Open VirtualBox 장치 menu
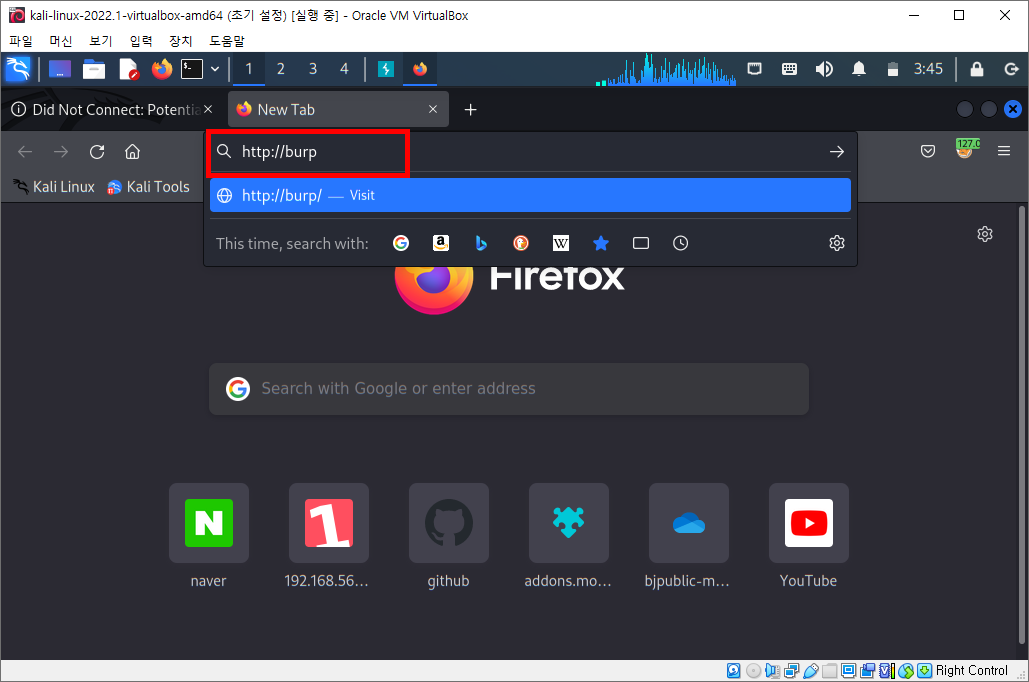Viewport: 1029px width, 682px height. pyautogui.click(x=180, y=41)
